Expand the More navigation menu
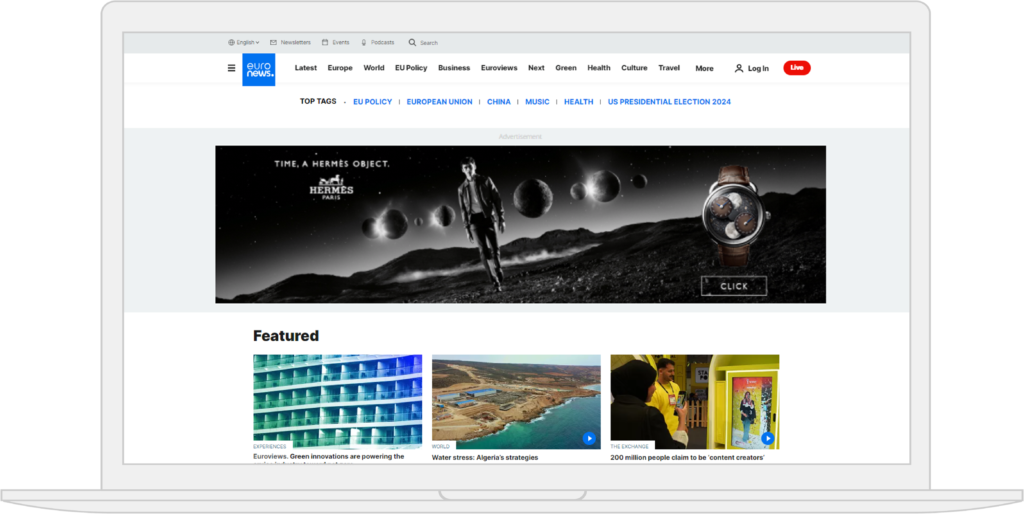 (704, 69)
